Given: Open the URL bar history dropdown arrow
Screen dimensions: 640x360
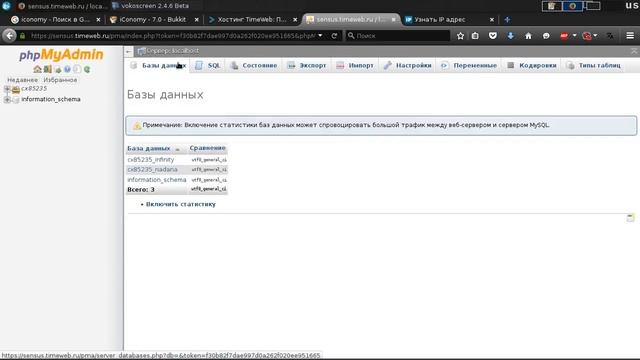Looking at the screenshot, I should pyautogui.click(x=320, y=36).
